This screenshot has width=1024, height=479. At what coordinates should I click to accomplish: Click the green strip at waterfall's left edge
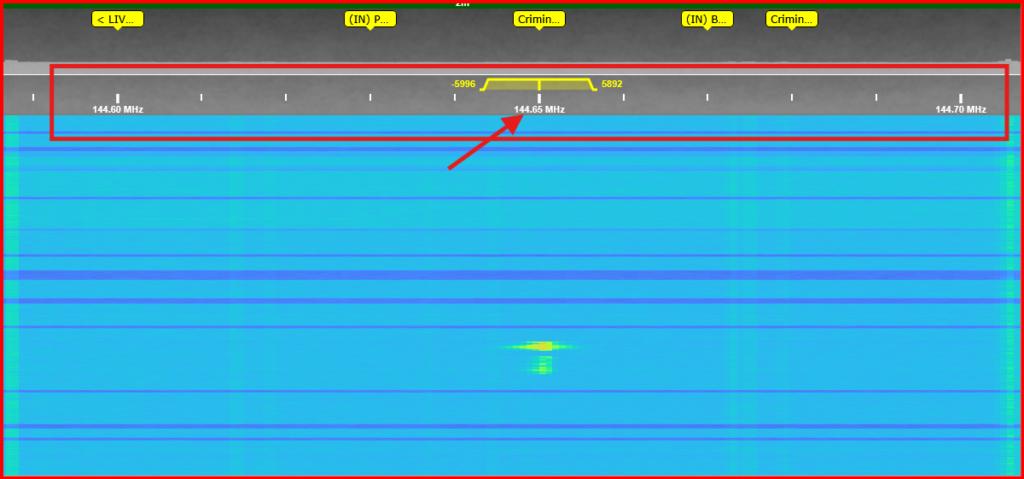11,300
